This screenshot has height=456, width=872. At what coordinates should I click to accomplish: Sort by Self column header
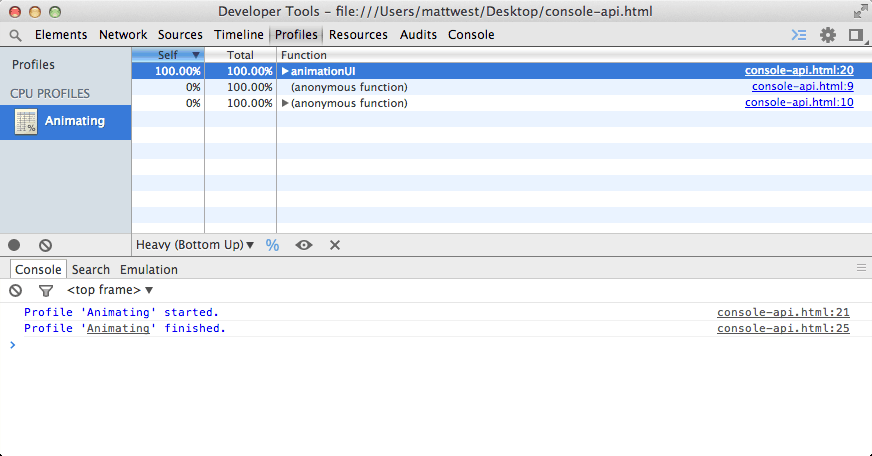point(168,55)
